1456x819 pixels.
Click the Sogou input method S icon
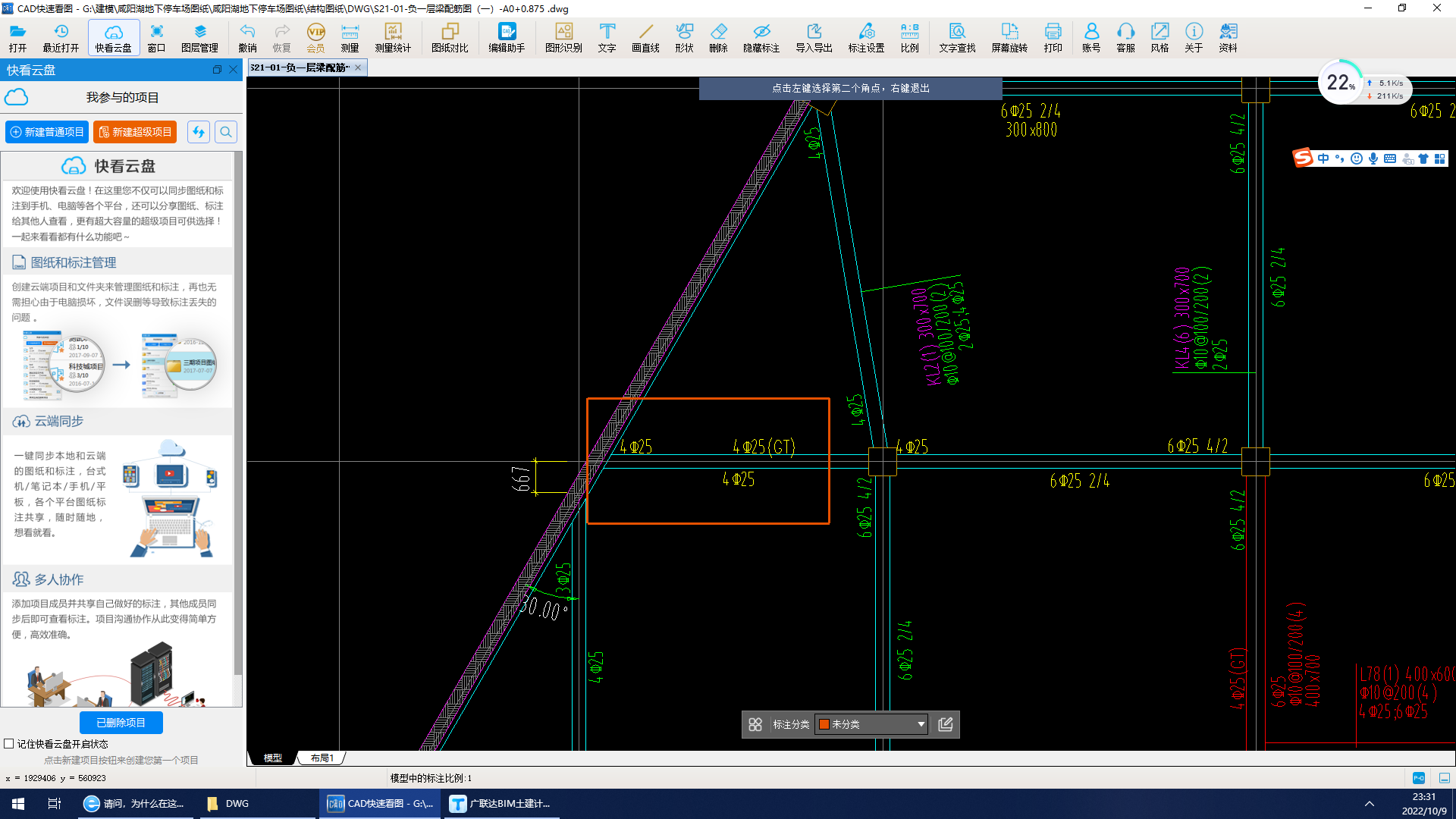pyautogui.click(x=1303, y=158)
